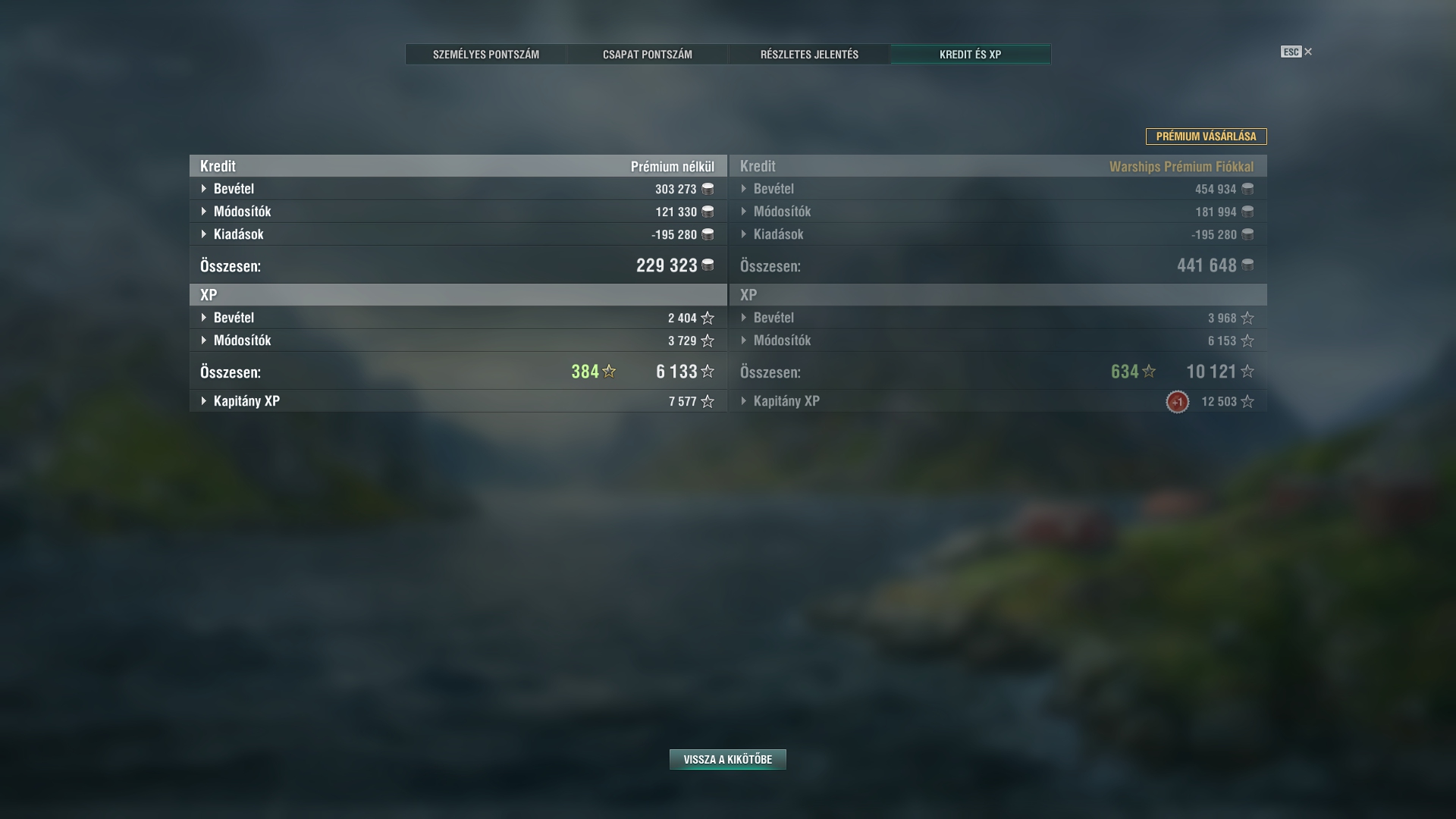Screen dimensions: 1456x819
Task: Click the Prémium Vásárlása button
Action: pyautogui.click(x=1206, y=136)
